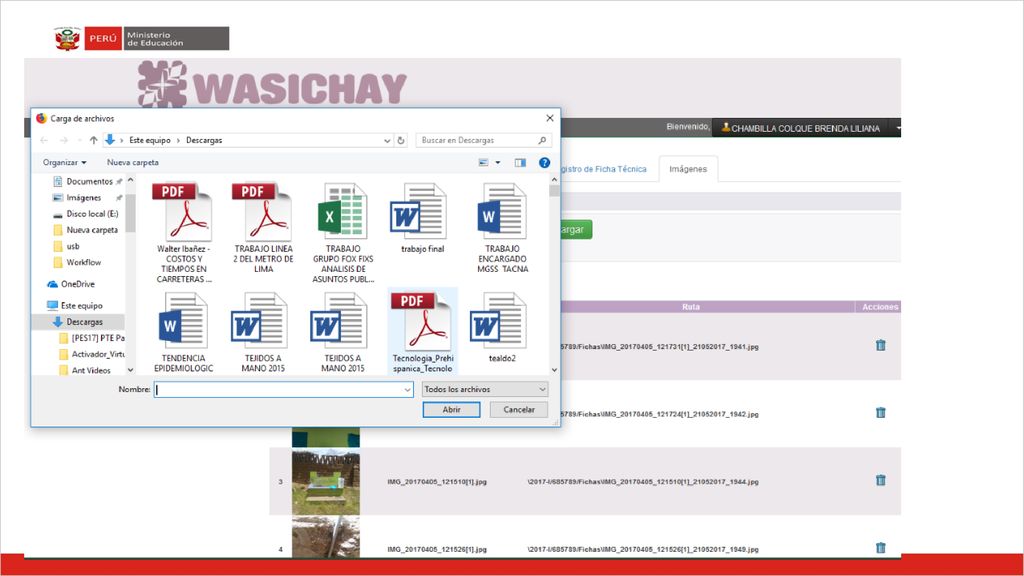Select OneDrive in the navigation pane

click(x=77, y=284)
